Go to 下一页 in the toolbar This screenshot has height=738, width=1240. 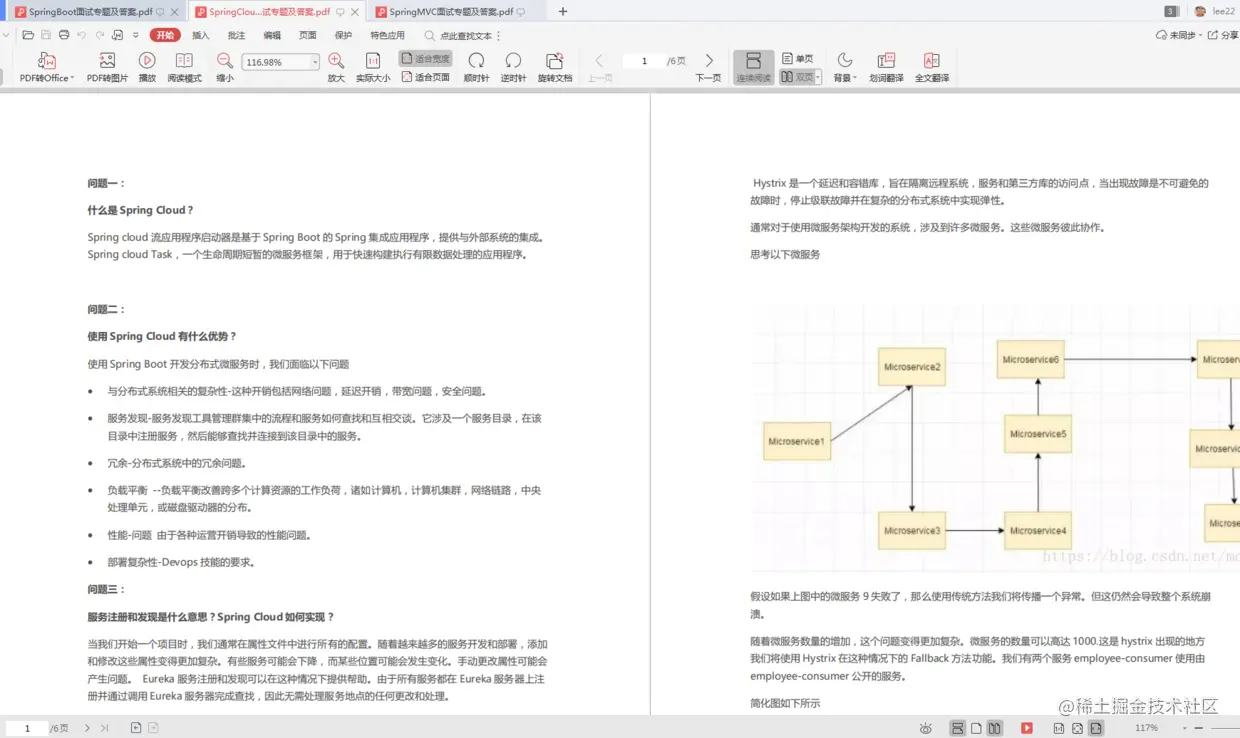pos(709,67)
